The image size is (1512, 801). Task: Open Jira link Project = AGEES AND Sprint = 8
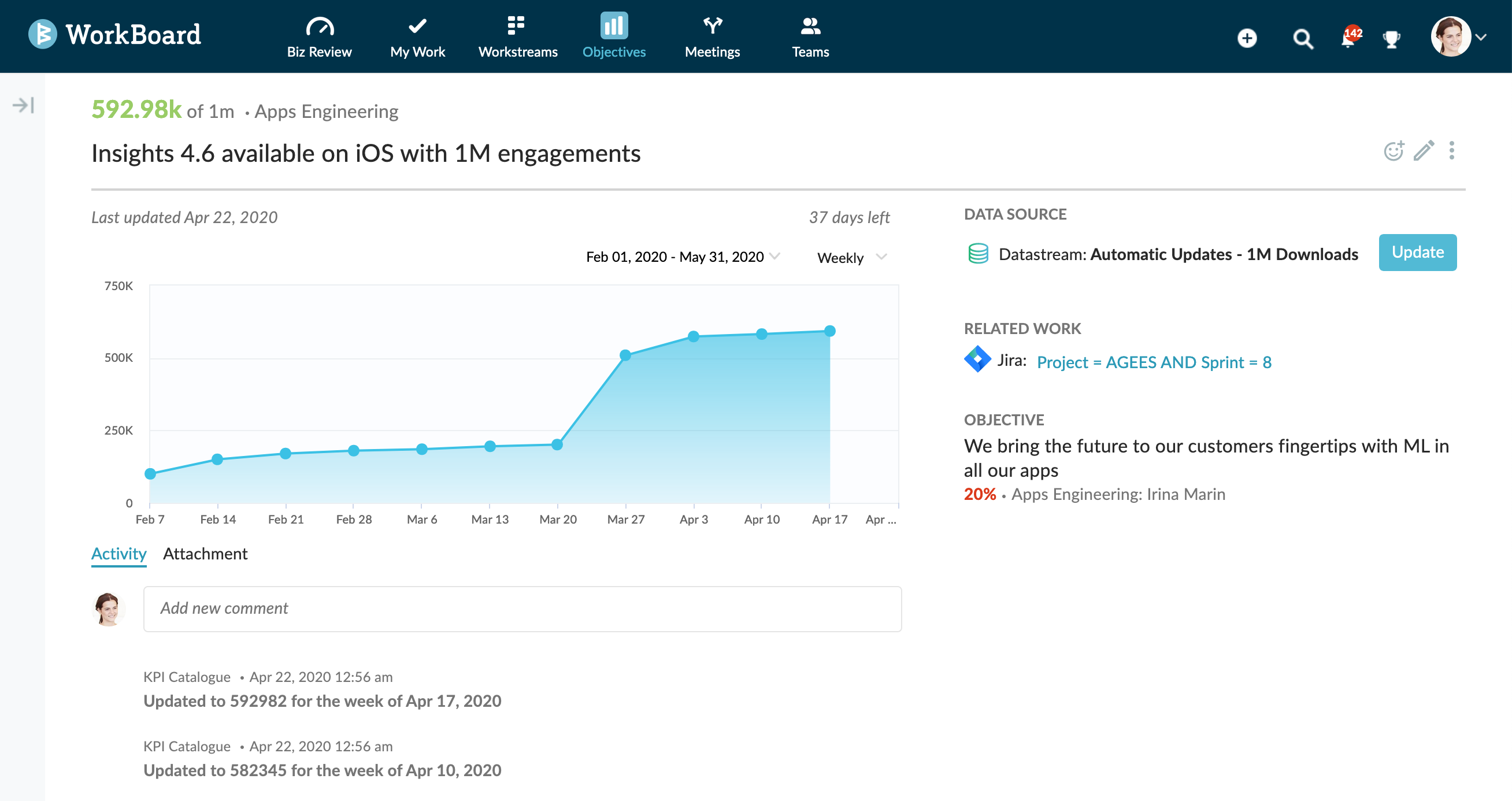point(1154,362)
